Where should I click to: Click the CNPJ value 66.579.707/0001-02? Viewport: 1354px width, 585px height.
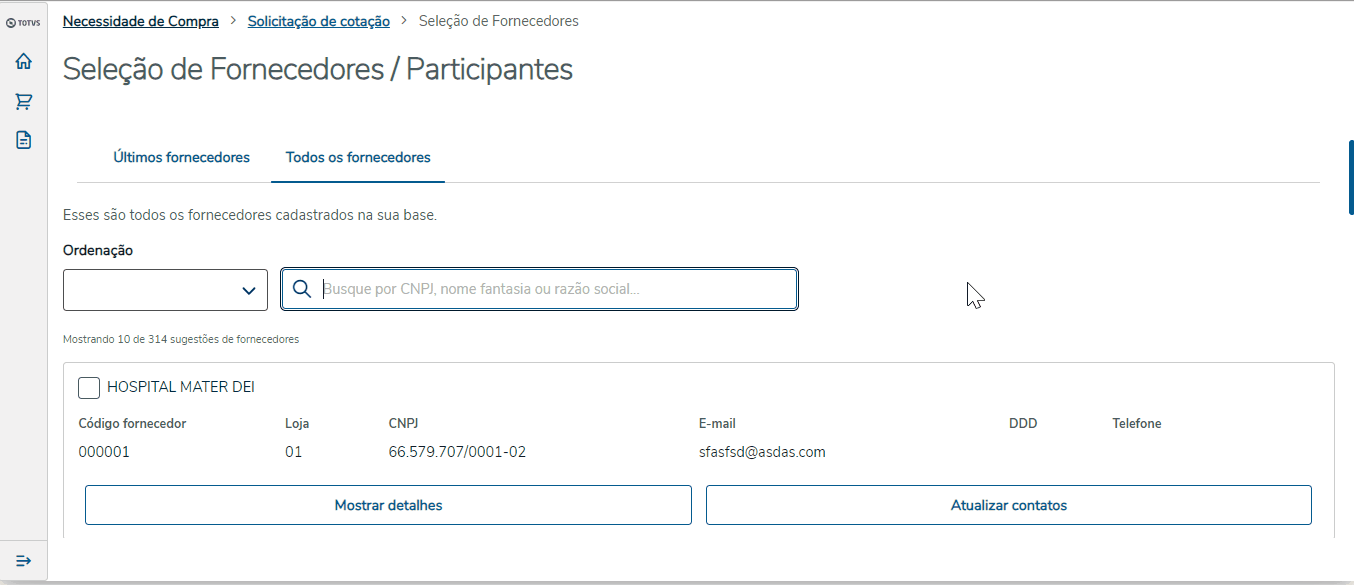[x=457, y=452]
